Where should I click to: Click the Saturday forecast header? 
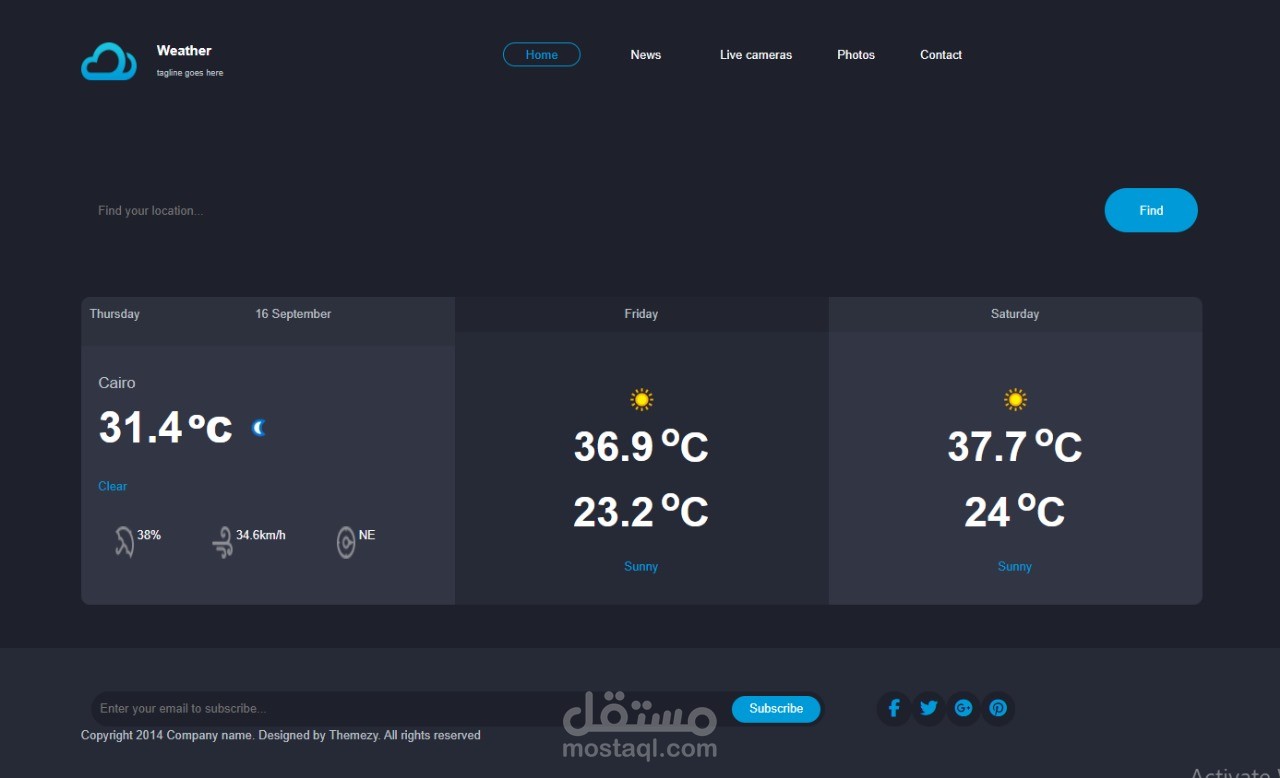1015,314
